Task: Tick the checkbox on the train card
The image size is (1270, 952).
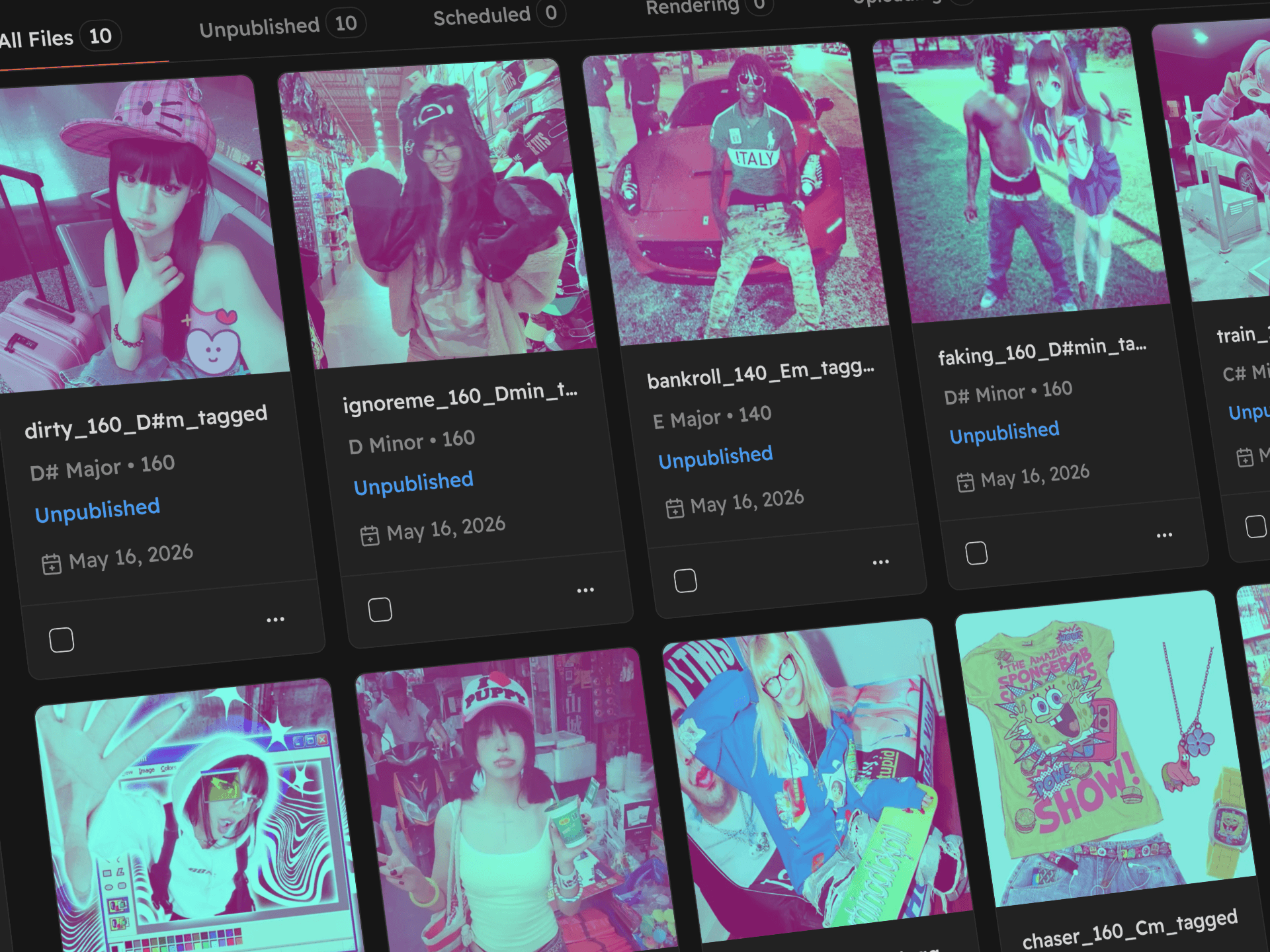Action: pyautogui.click(x=1255, y=526)
